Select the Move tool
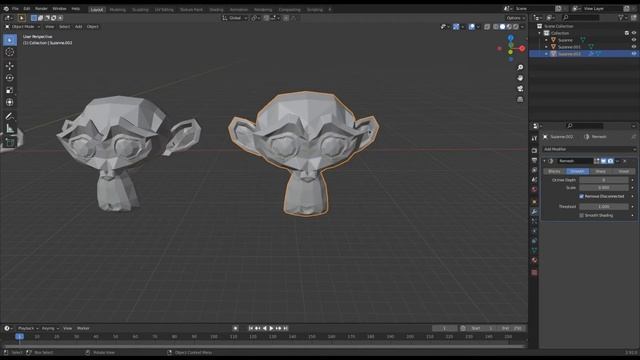 (x=10, y=66)
